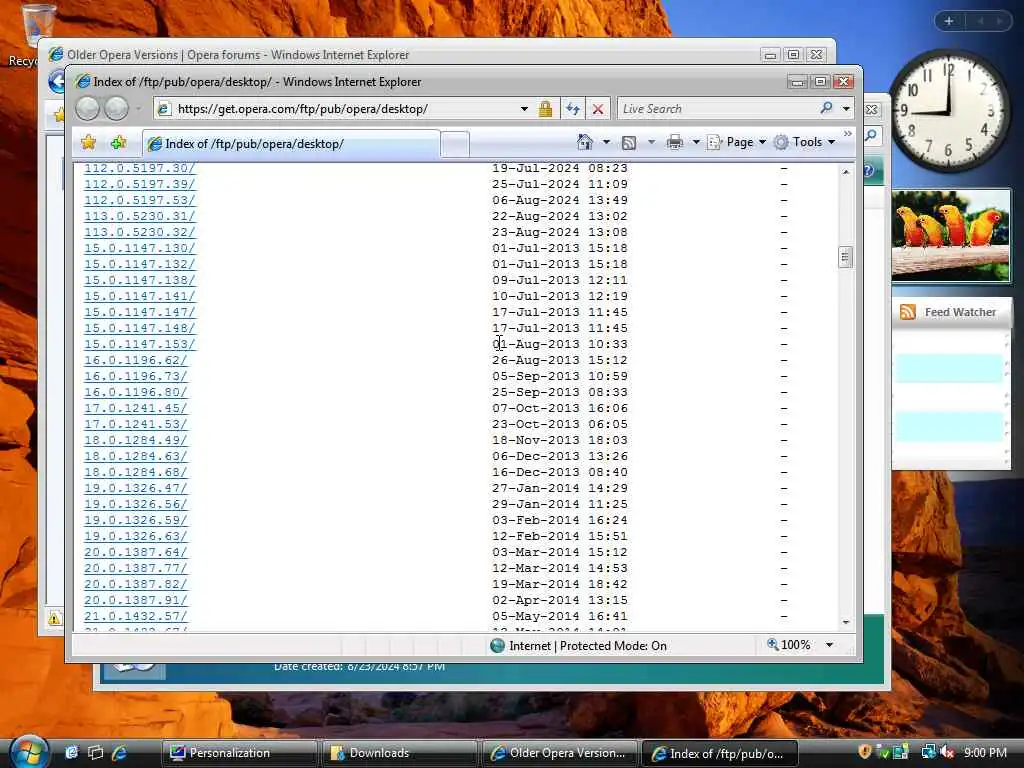
Task: Click the scrollbar down arrow
Action: click(846, 622)
